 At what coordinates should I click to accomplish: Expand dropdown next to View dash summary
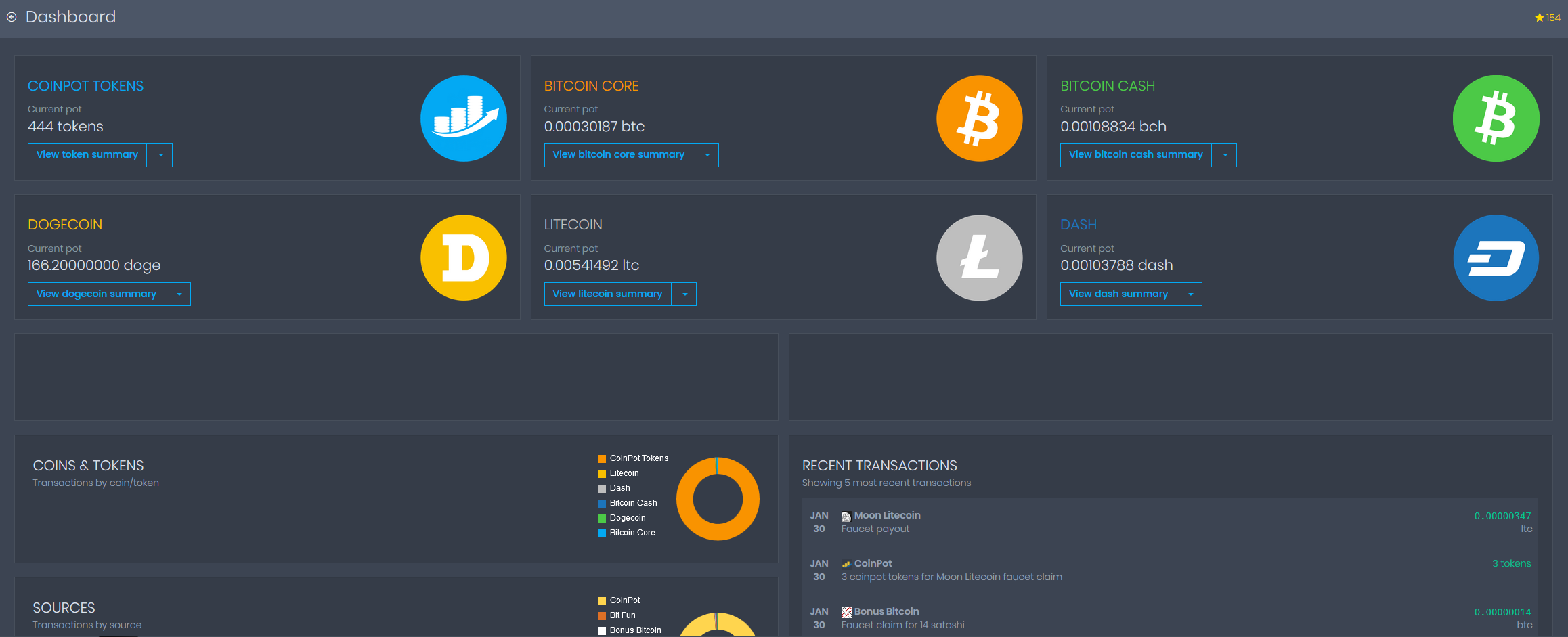tap(1190, 294)
